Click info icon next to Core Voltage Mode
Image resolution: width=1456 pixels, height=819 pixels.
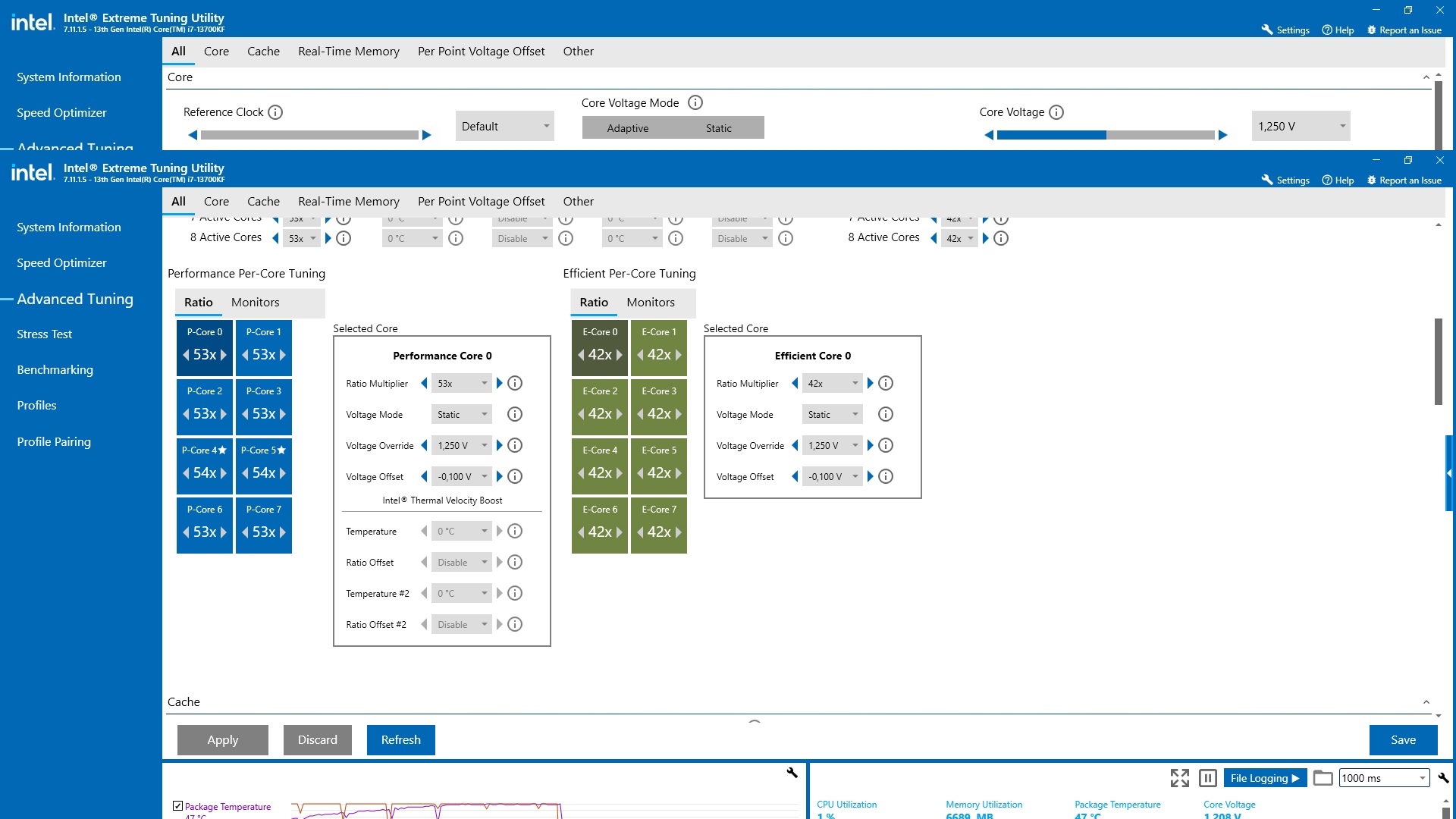pos(695,102)
